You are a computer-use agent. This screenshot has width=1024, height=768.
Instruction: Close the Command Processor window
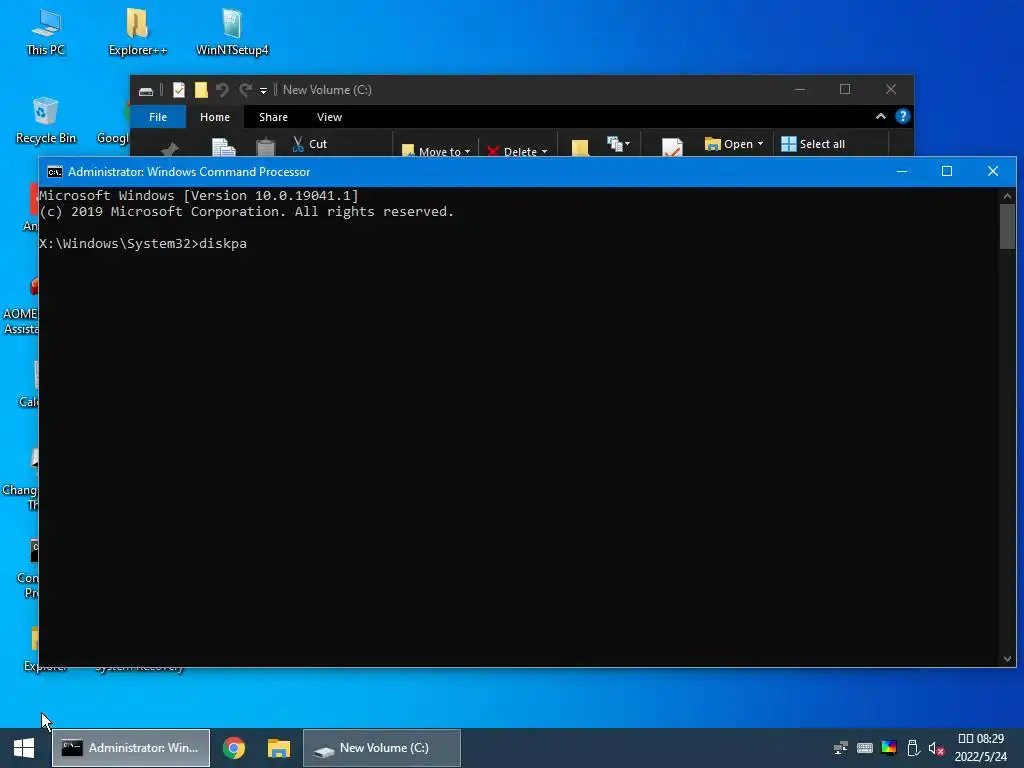[x=993, y=171]
